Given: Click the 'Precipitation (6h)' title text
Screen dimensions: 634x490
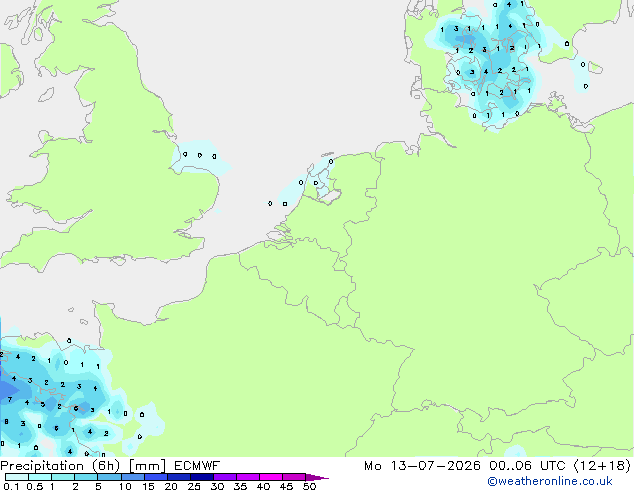Looking at the screenshot, I should 60,466.
